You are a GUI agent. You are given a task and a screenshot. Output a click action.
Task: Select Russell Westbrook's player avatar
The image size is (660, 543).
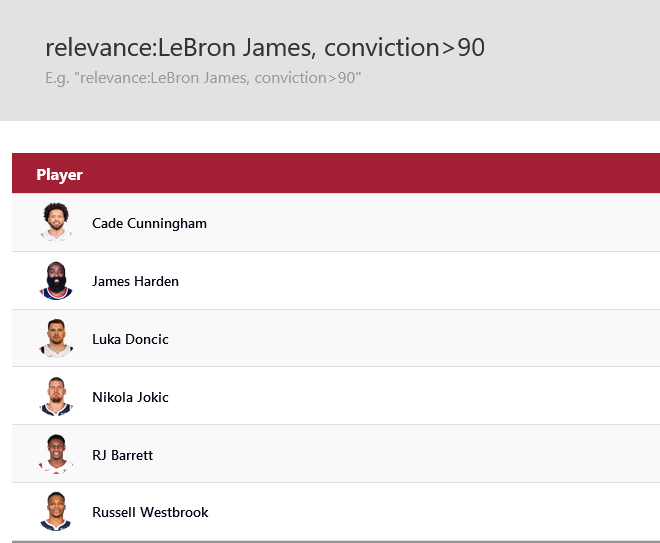click(57, 511)
